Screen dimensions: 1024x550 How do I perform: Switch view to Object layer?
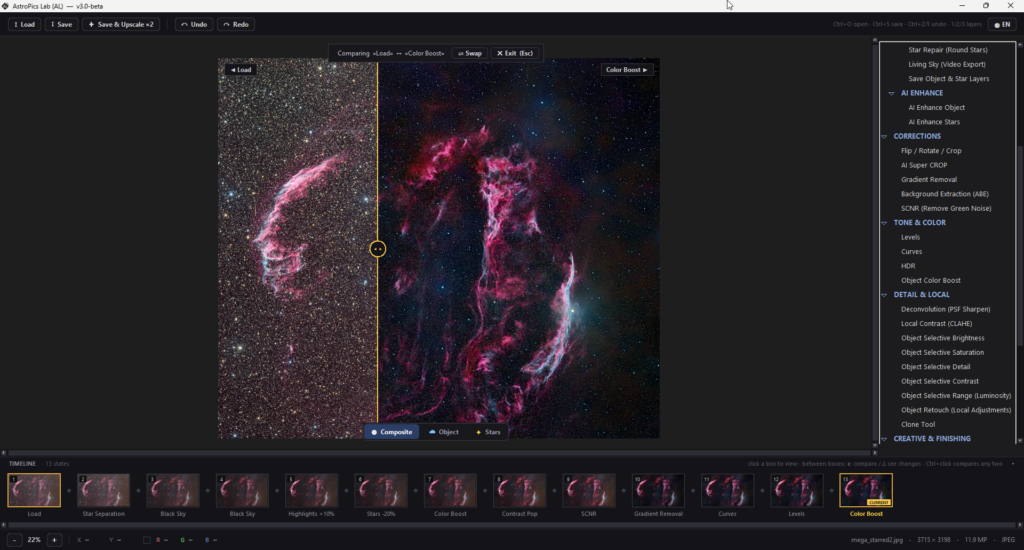pyautogui.click(x=443, y=432)
